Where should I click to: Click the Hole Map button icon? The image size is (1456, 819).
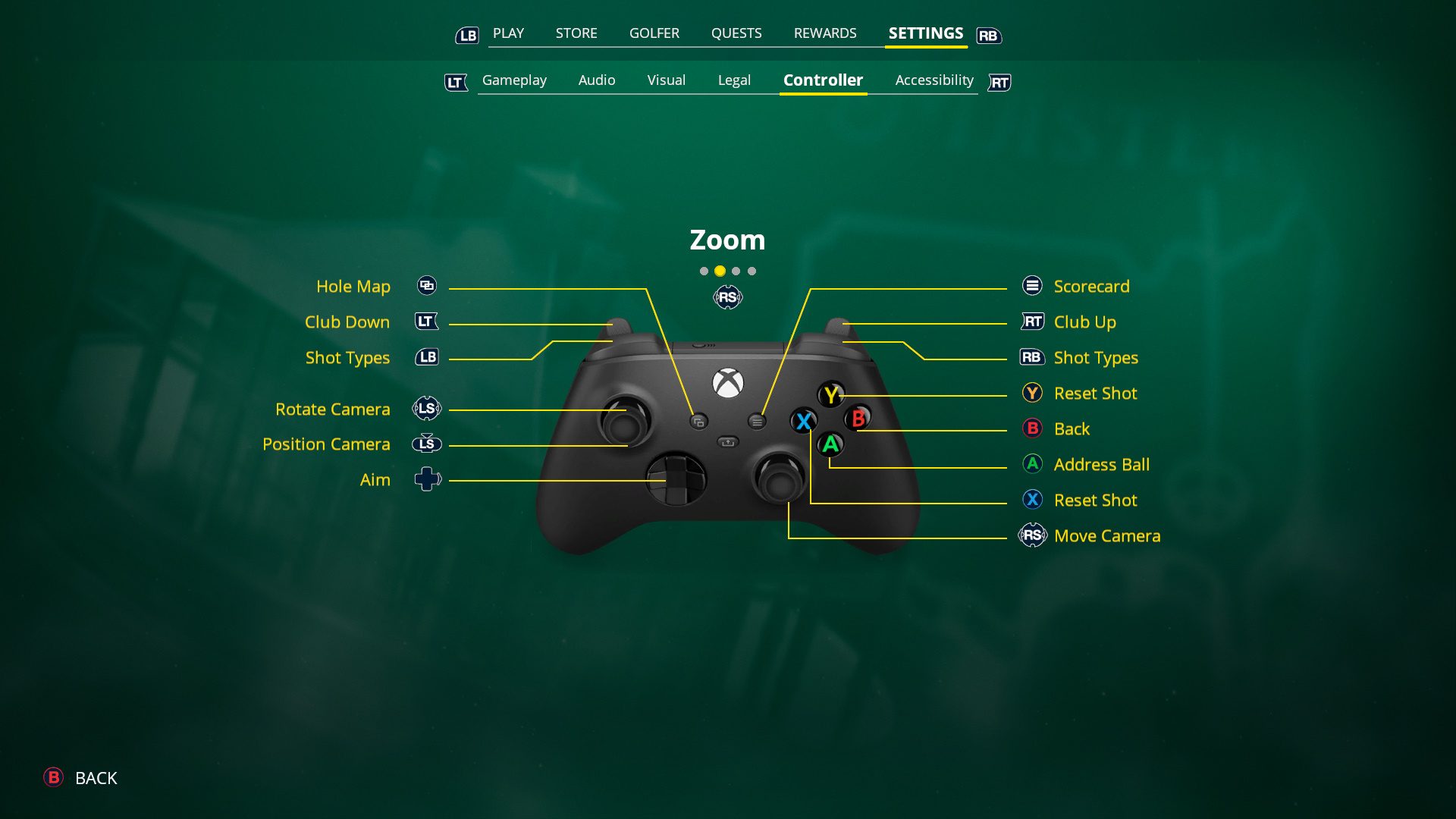(x=427, y=286)
